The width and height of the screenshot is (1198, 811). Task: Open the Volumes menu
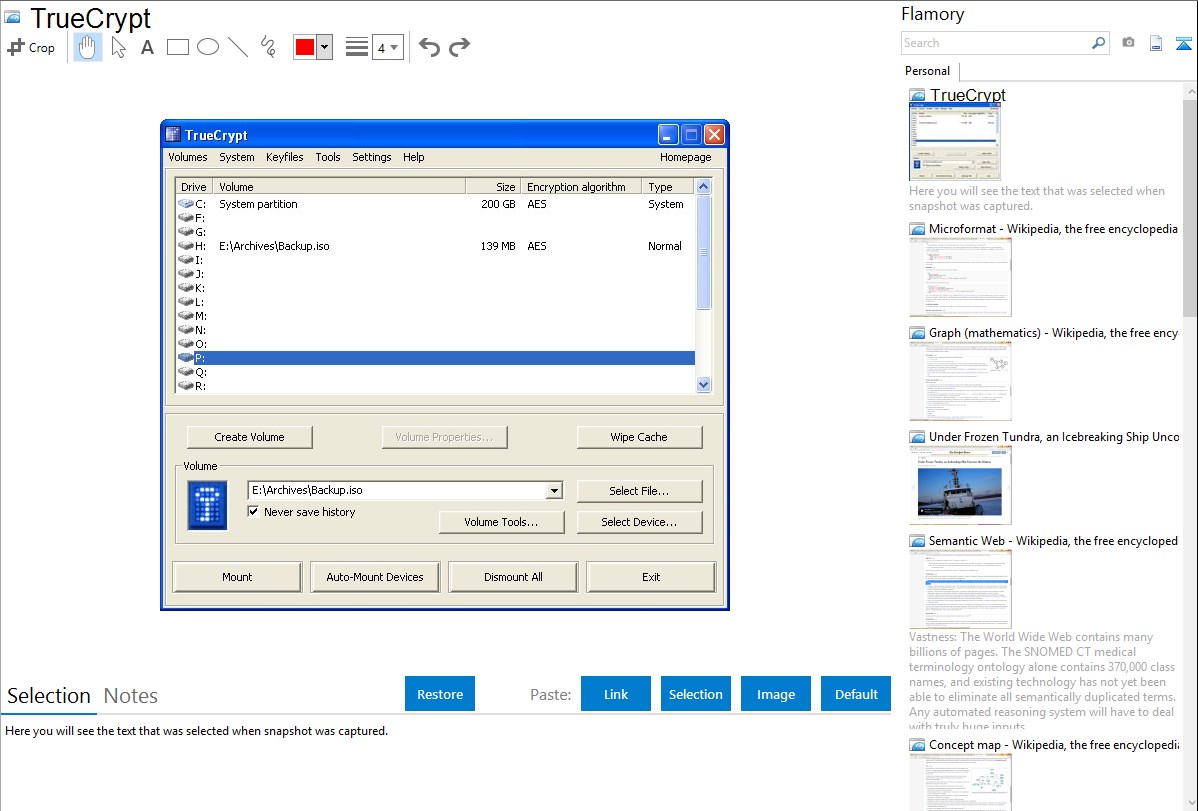click(x=188, y=157)
